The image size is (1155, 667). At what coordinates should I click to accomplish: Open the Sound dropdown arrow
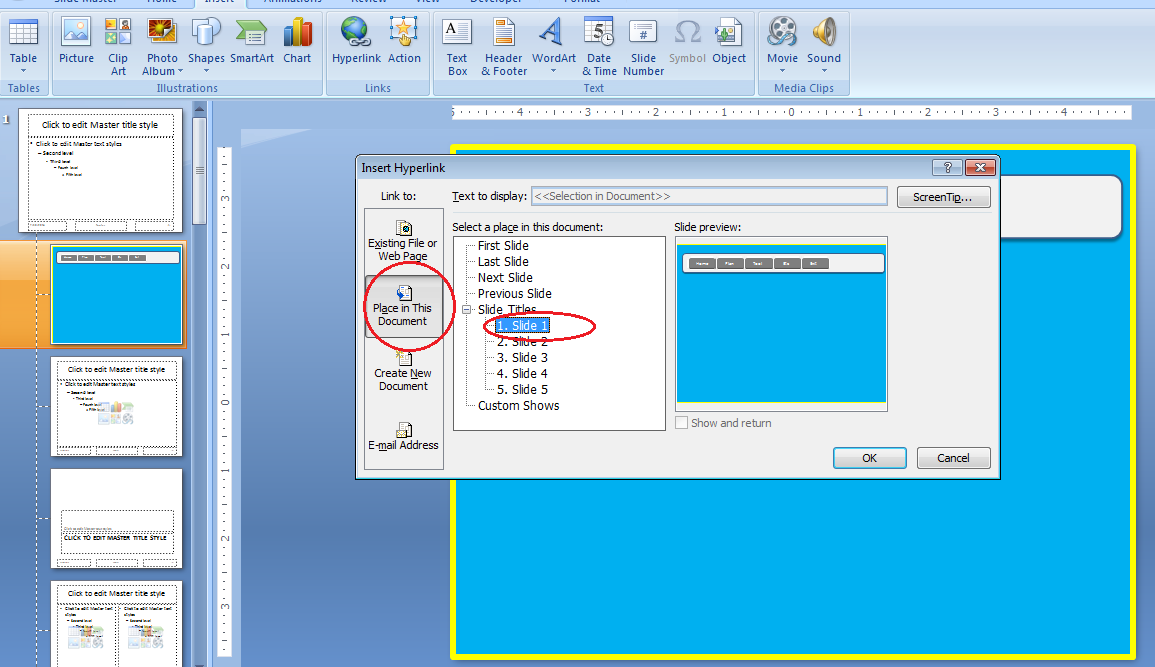(x=823, y=70)
